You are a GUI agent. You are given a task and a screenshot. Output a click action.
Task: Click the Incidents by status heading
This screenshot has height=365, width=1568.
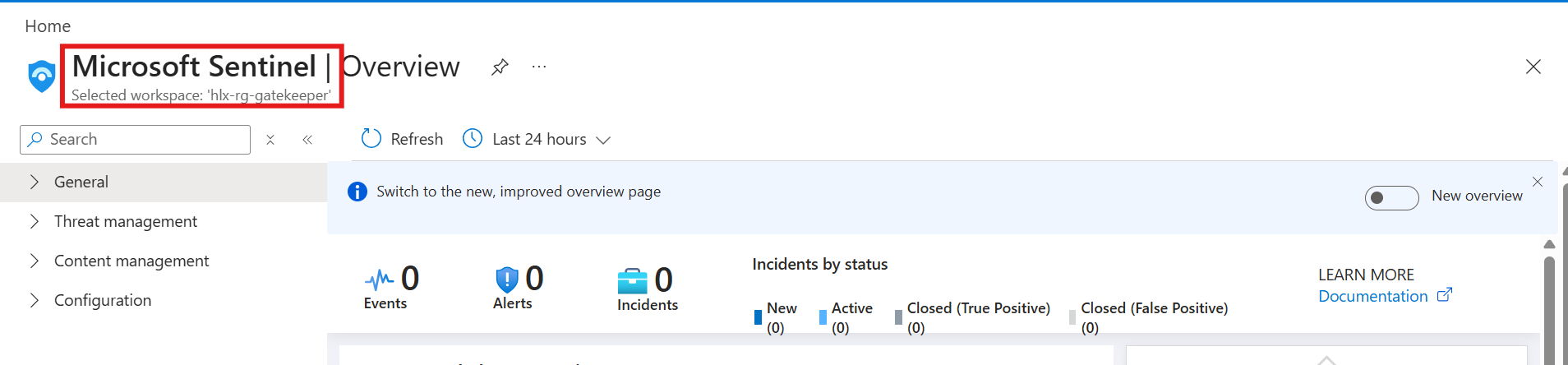tap(820, 265)
